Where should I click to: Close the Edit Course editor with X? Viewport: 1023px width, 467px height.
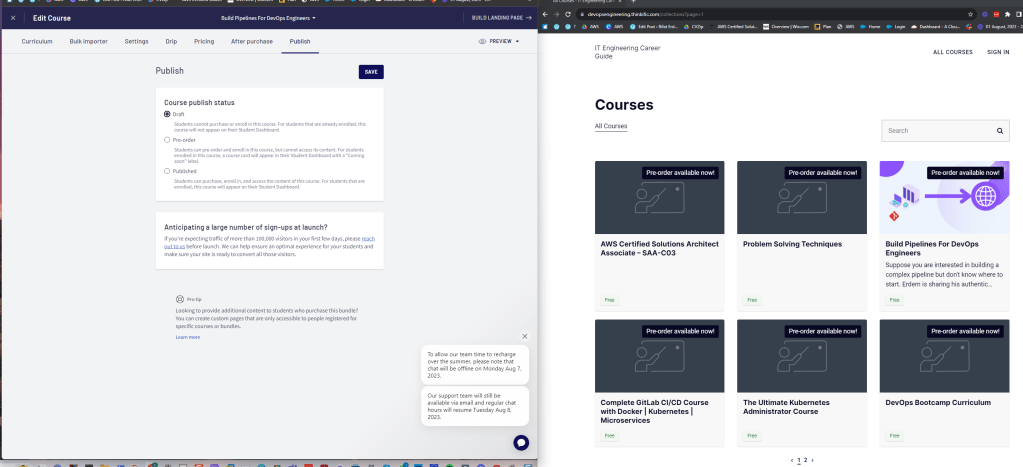[13, 18]
